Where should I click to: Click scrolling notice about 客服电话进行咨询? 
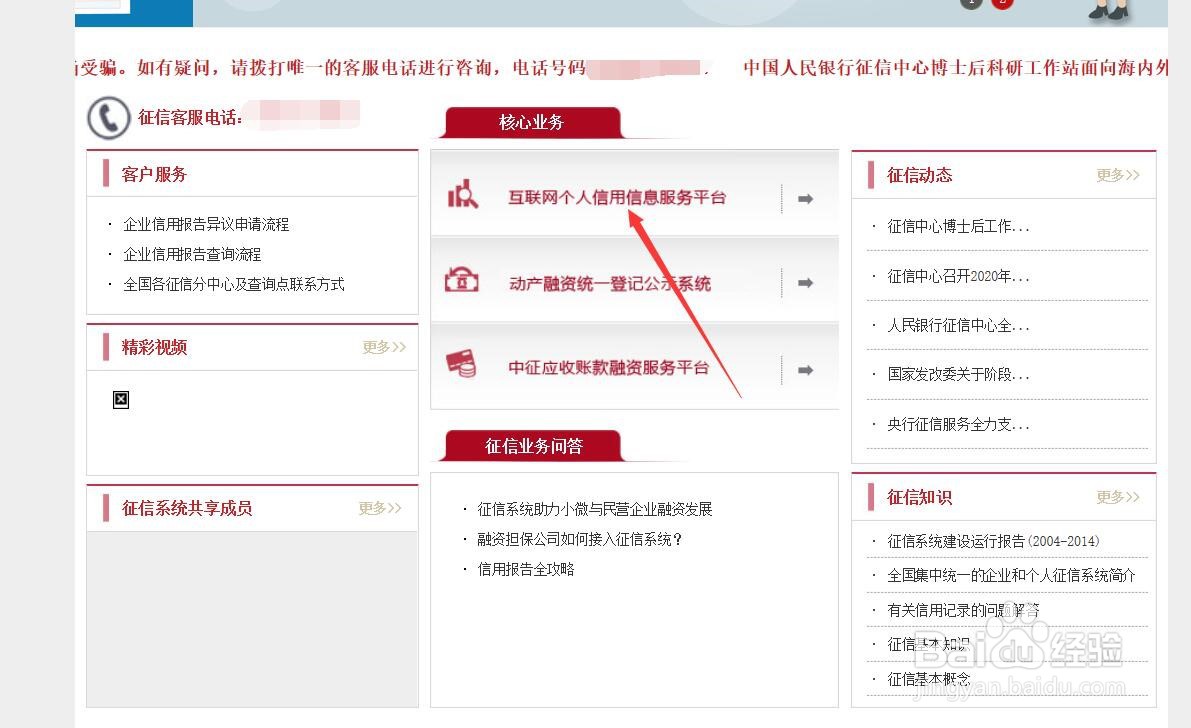(x=391, y=68)
